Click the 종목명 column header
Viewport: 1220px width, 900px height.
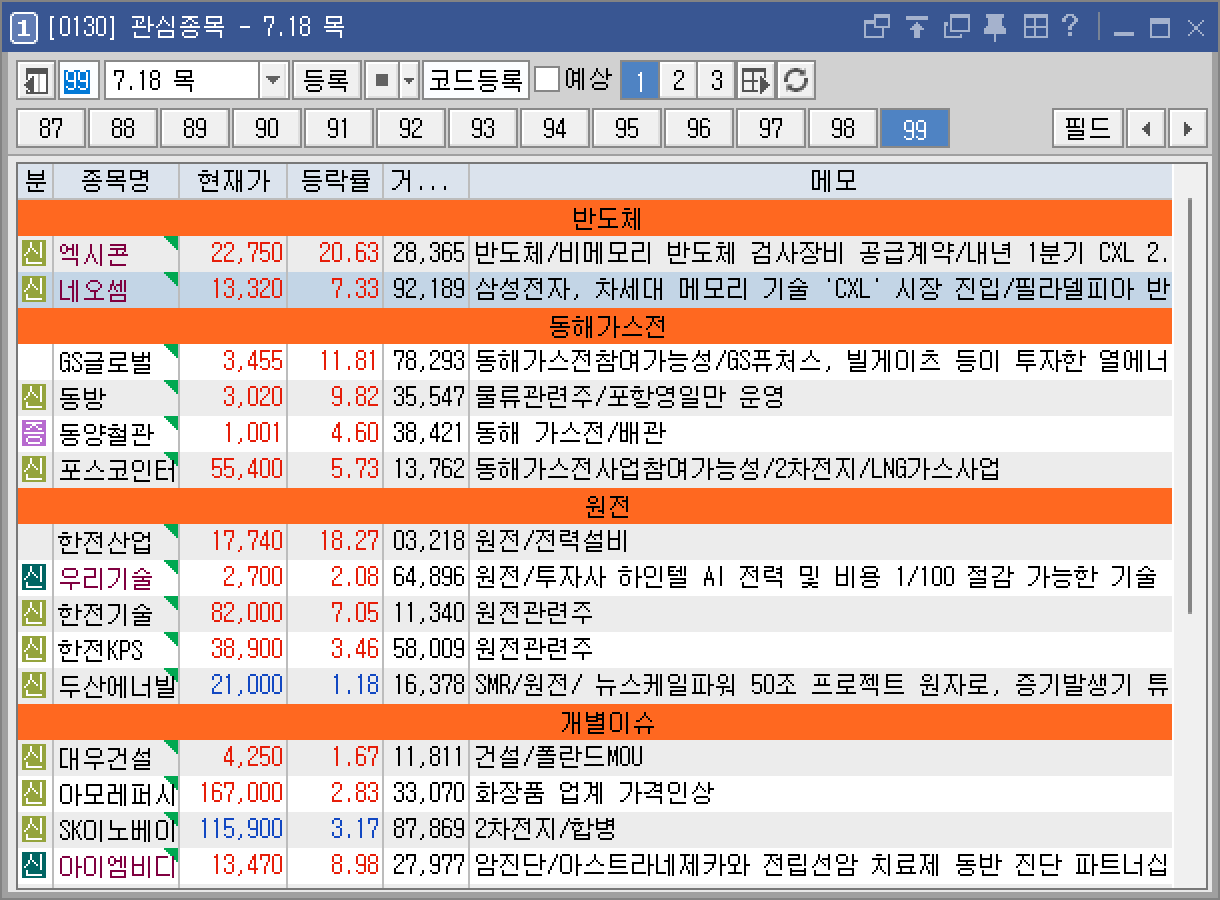coord(116,181)
